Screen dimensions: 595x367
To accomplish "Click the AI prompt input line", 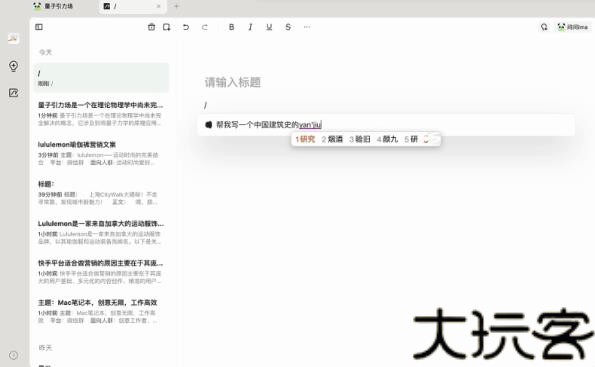I will tap(386, 124).
